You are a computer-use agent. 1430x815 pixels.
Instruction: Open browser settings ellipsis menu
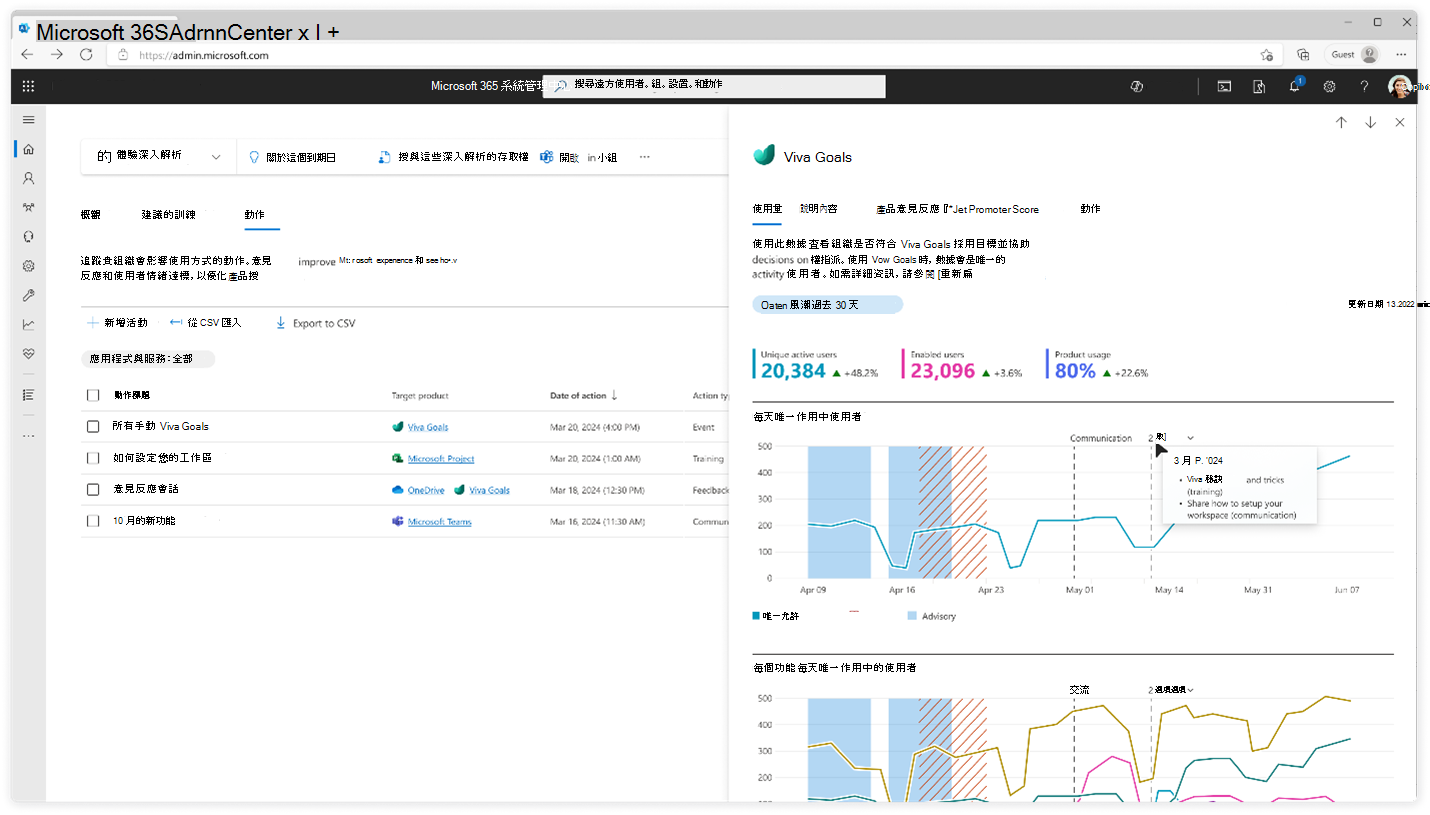(1400, 55)
